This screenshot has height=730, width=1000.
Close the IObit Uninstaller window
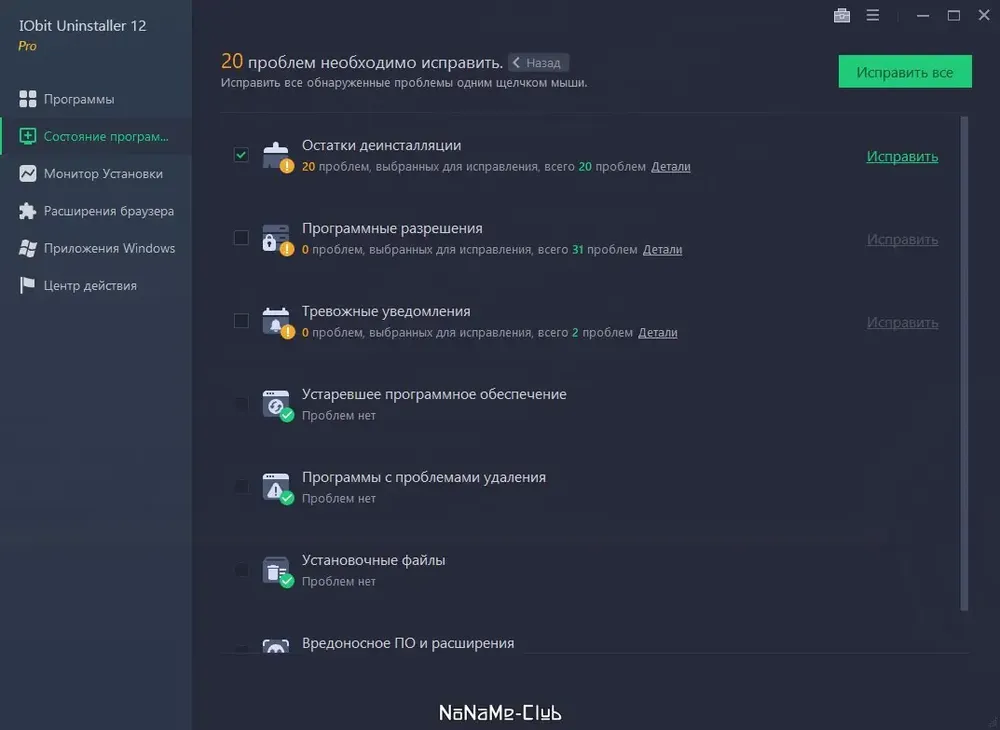point(984,15)
